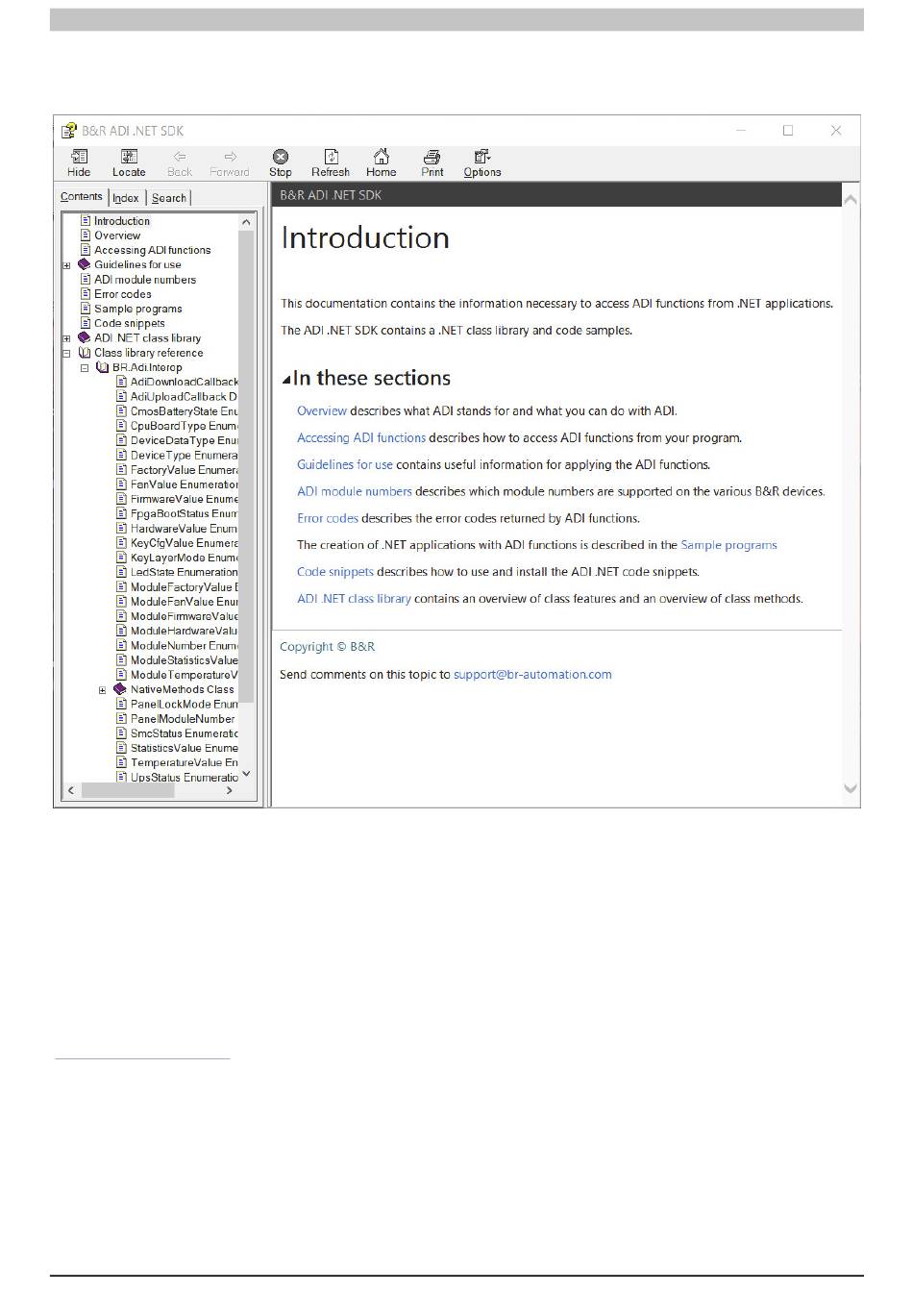Screen dimensions: 913x1316
Task: Select AdiDownloadCallback tree item
Action: 184,382
